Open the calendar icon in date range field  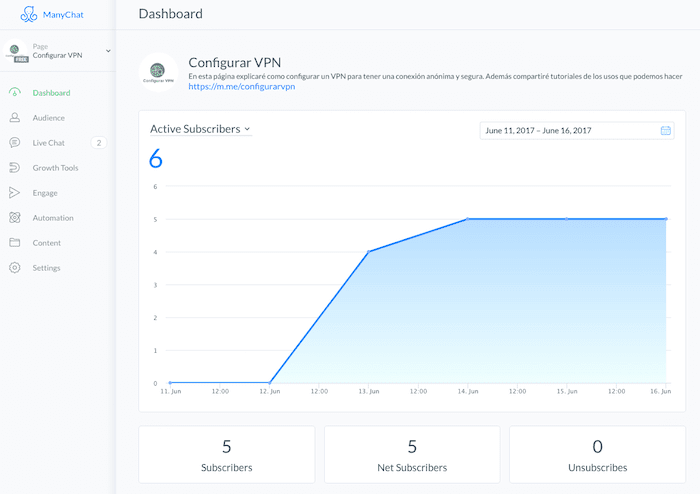(665, 130)
